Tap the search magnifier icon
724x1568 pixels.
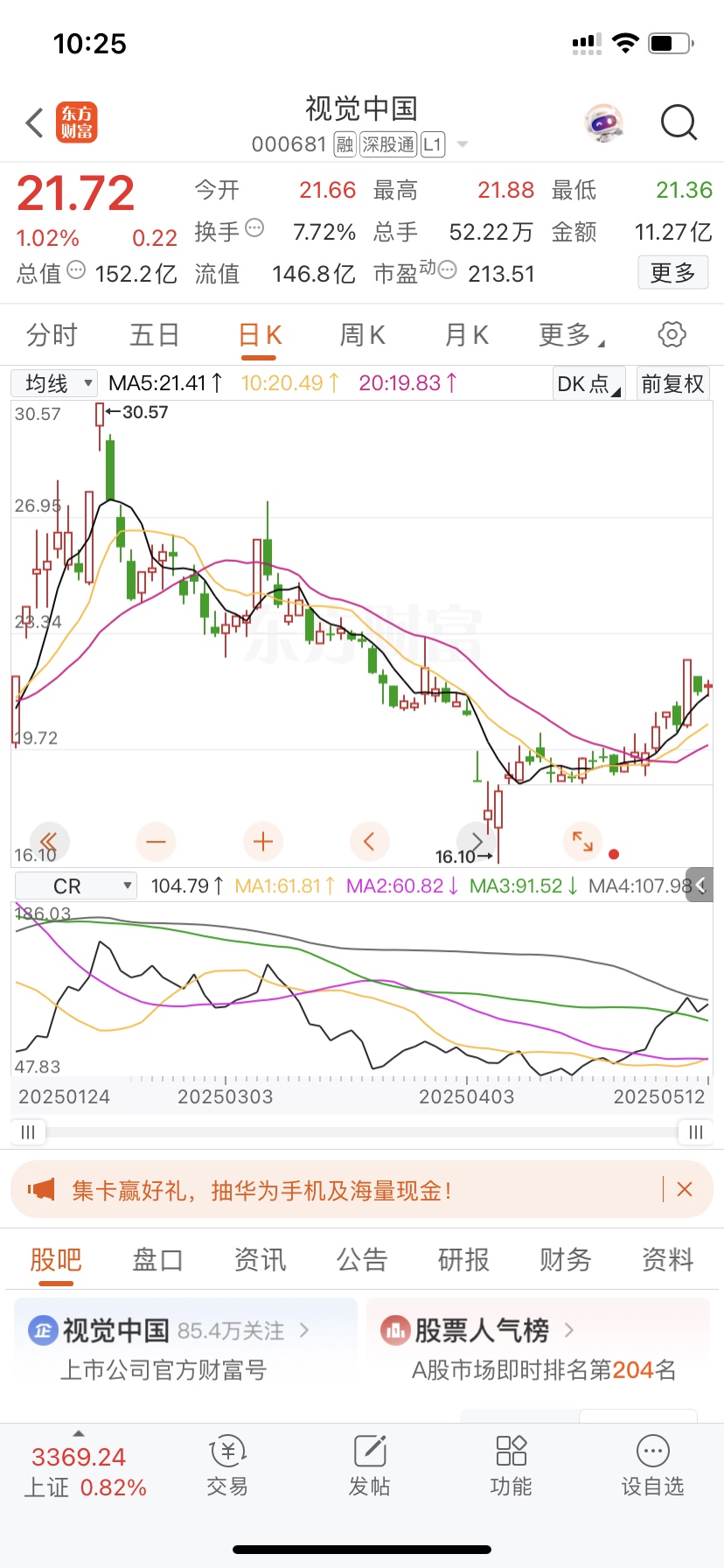click(679, 123)
